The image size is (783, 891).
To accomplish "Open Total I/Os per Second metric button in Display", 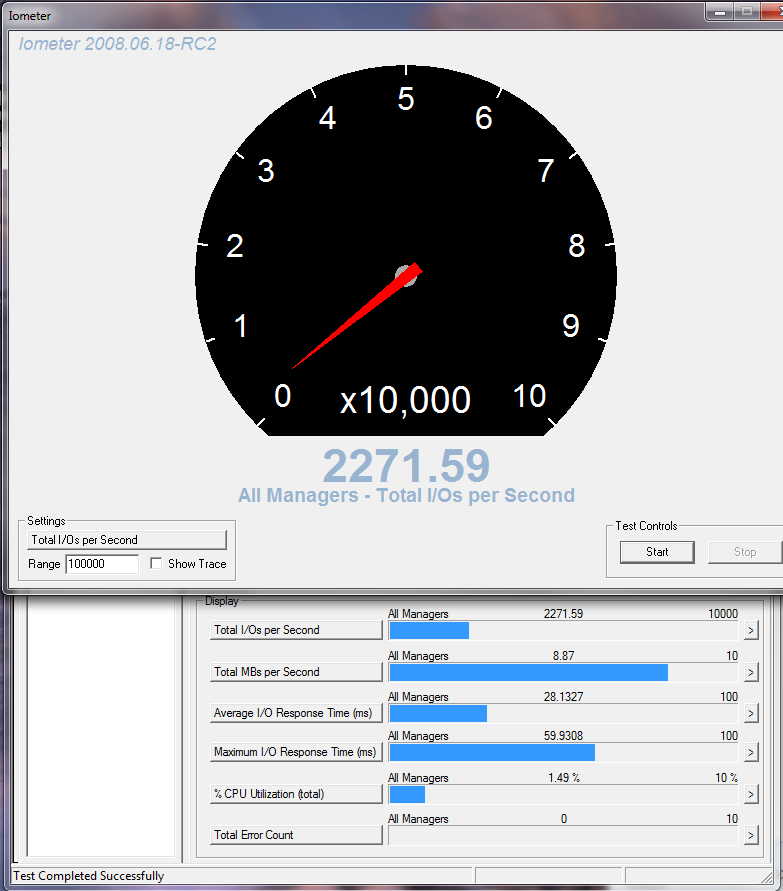I will pyautogui.click(x=296, y=630).
